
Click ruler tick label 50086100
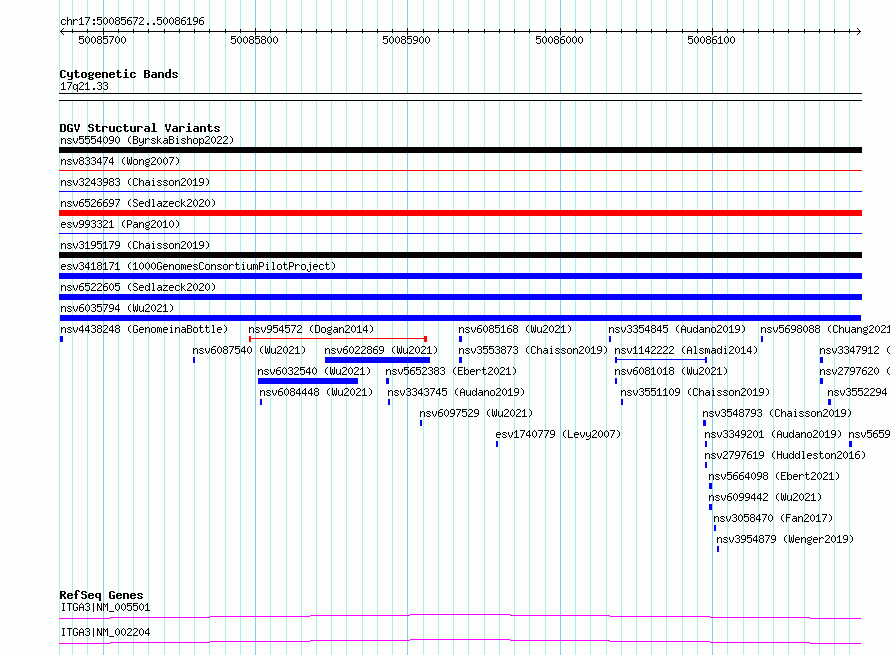711,40
